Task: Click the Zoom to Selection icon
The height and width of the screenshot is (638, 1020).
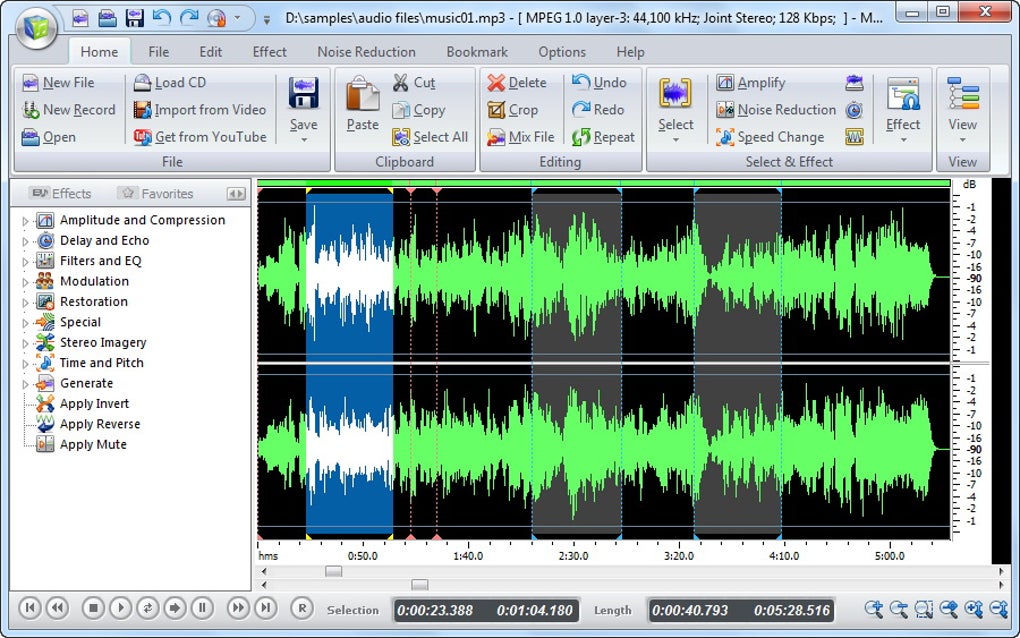Action: coord(923,610)
